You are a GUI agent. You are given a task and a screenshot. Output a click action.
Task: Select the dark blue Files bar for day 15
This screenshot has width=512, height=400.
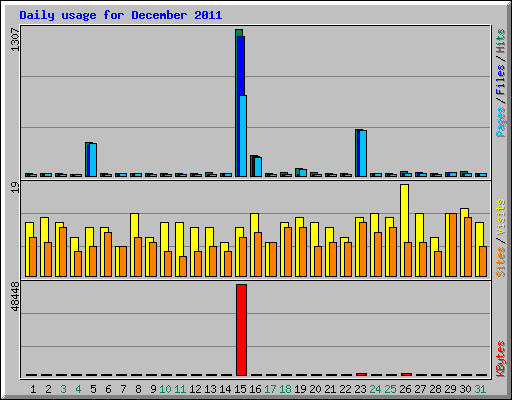[240, 66]
